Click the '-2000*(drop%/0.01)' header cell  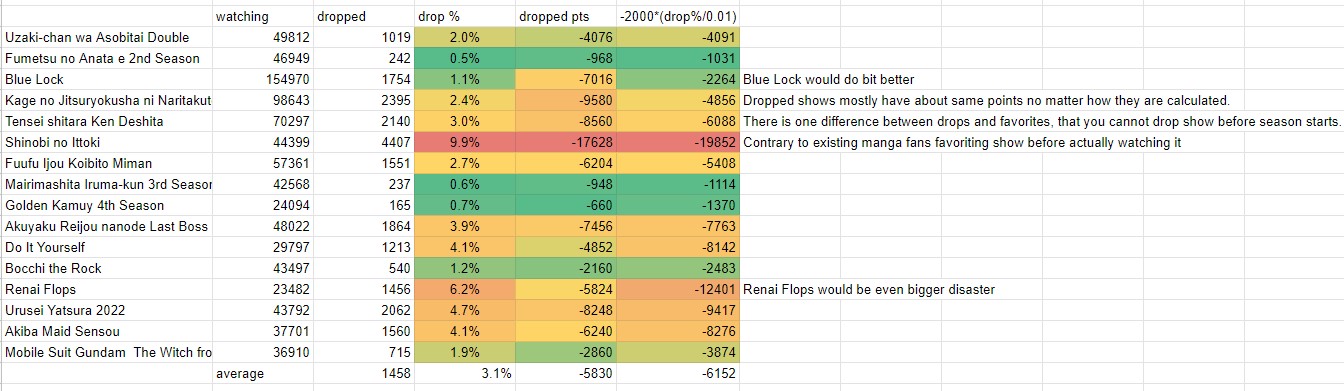[x=677, y=16]
